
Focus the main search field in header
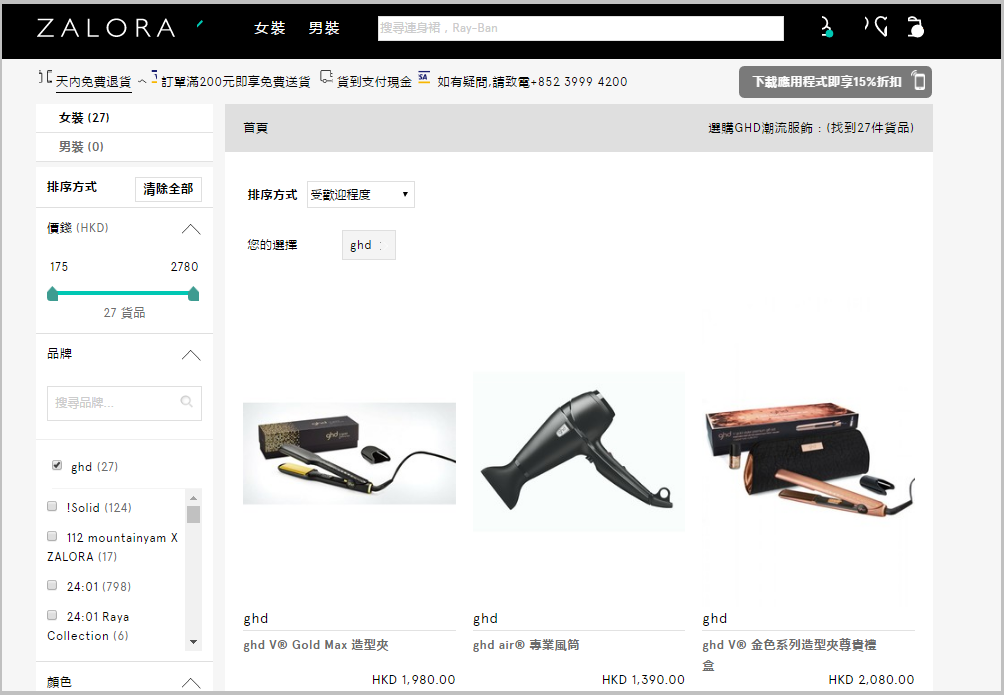[581, 28]
